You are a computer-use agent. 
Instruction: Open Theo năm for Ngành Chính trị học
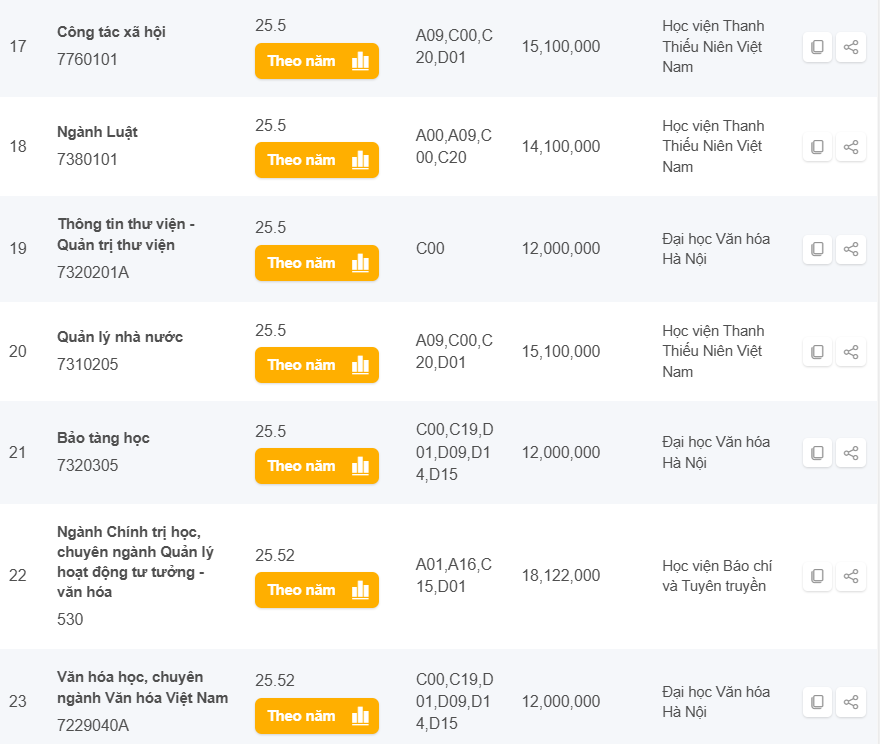317,590
